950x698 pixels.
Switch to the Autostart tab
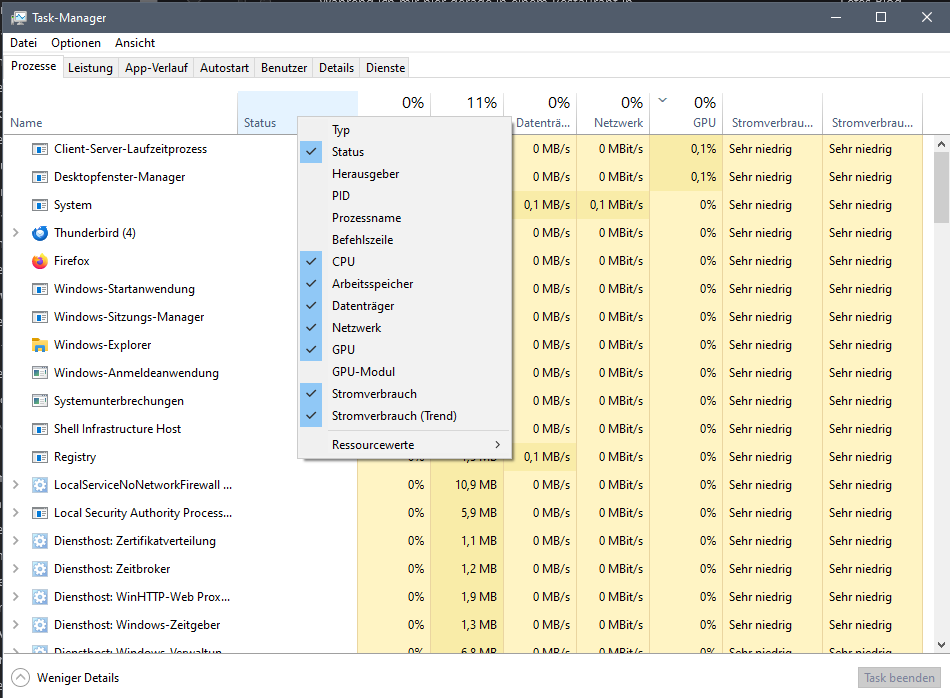[224, 68]
